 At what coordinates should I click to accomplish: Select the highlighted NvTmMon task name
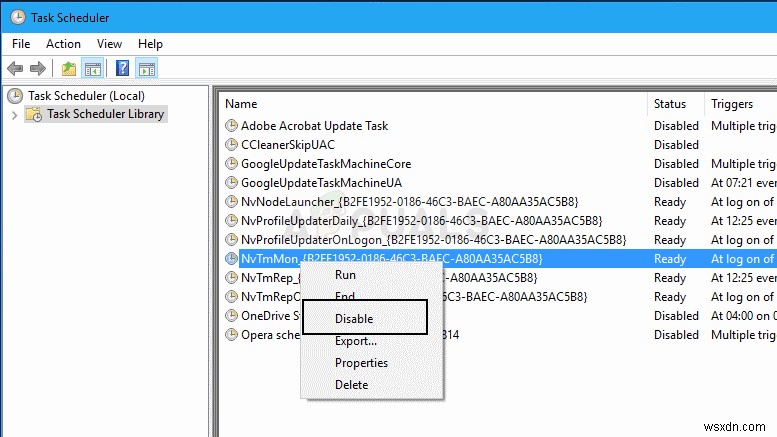click(391, 259)
